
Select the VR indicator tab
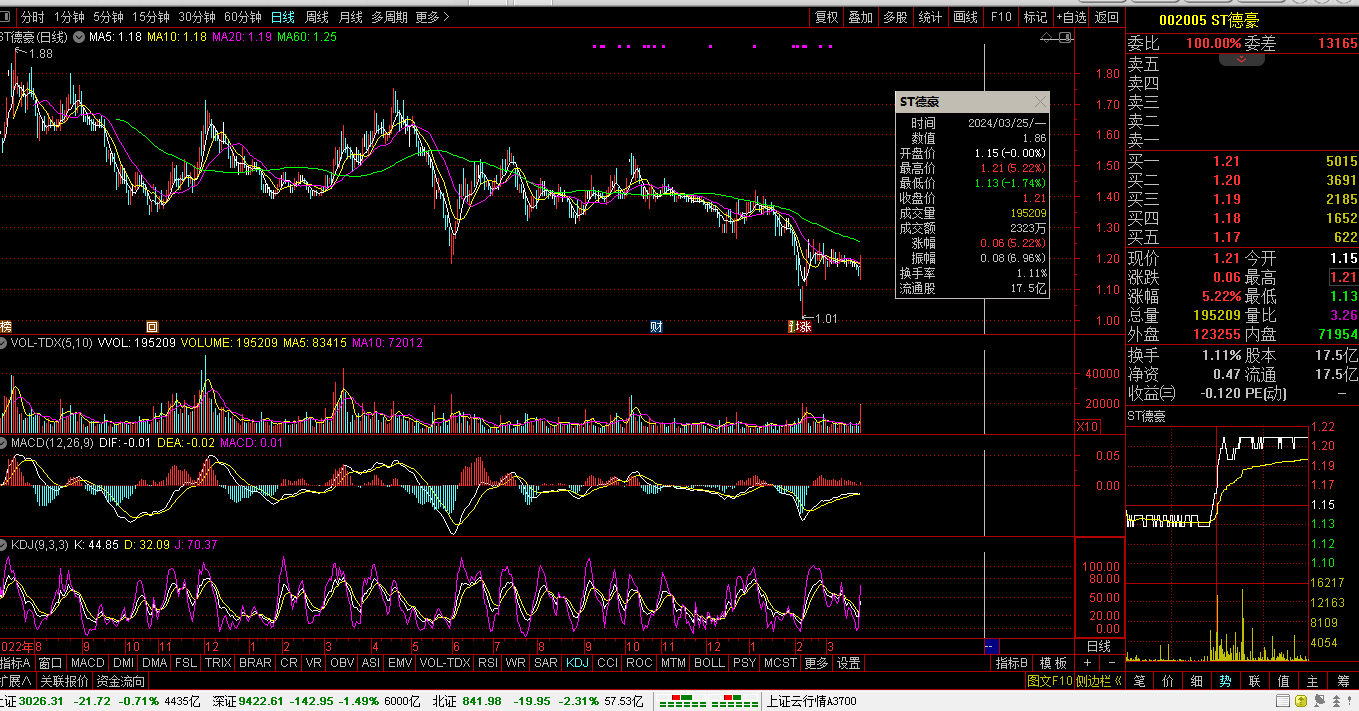pyautogui.click(x=314, y=663)
